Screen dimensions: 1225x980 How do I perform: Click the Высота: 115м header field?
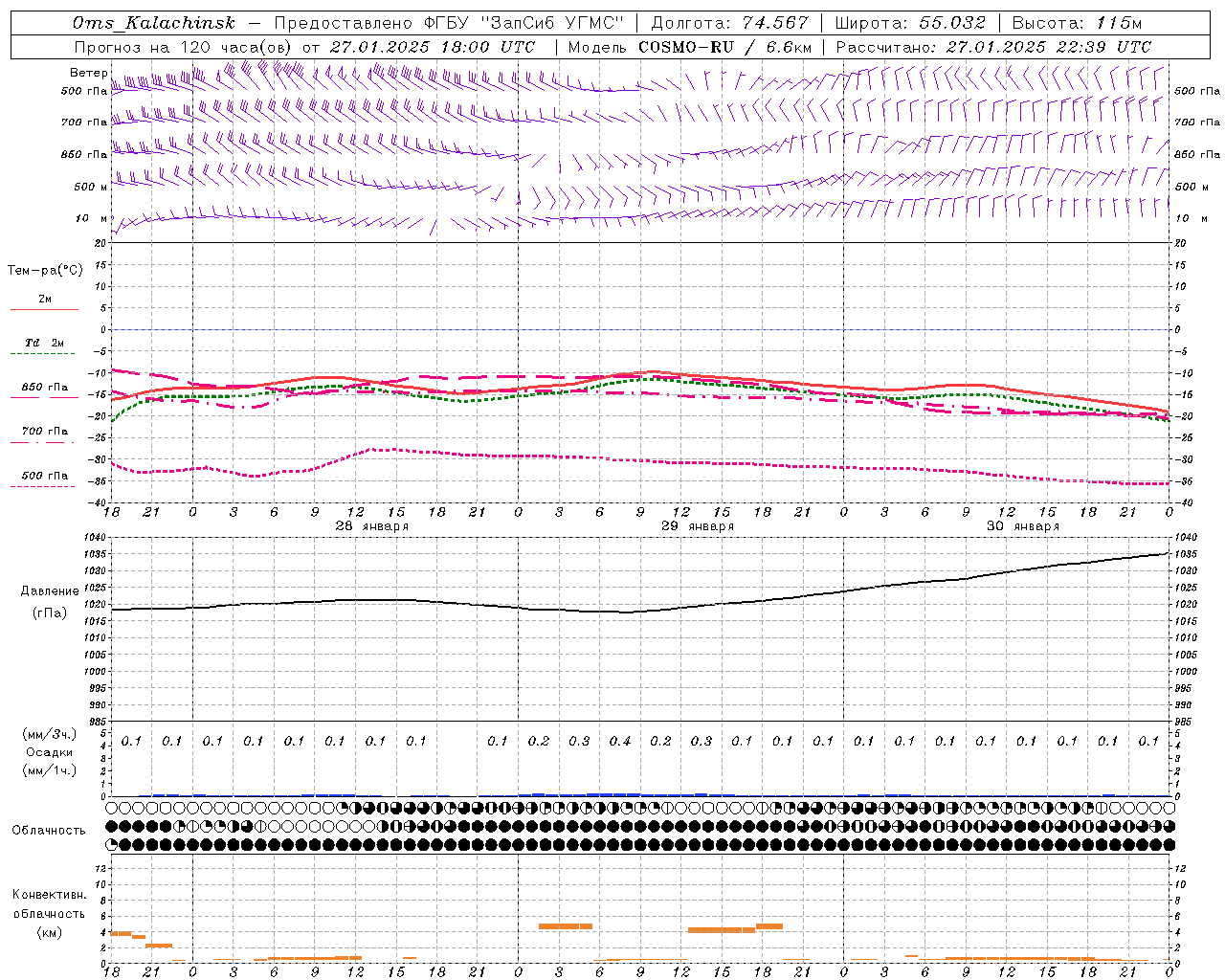tap(1077, 23)
